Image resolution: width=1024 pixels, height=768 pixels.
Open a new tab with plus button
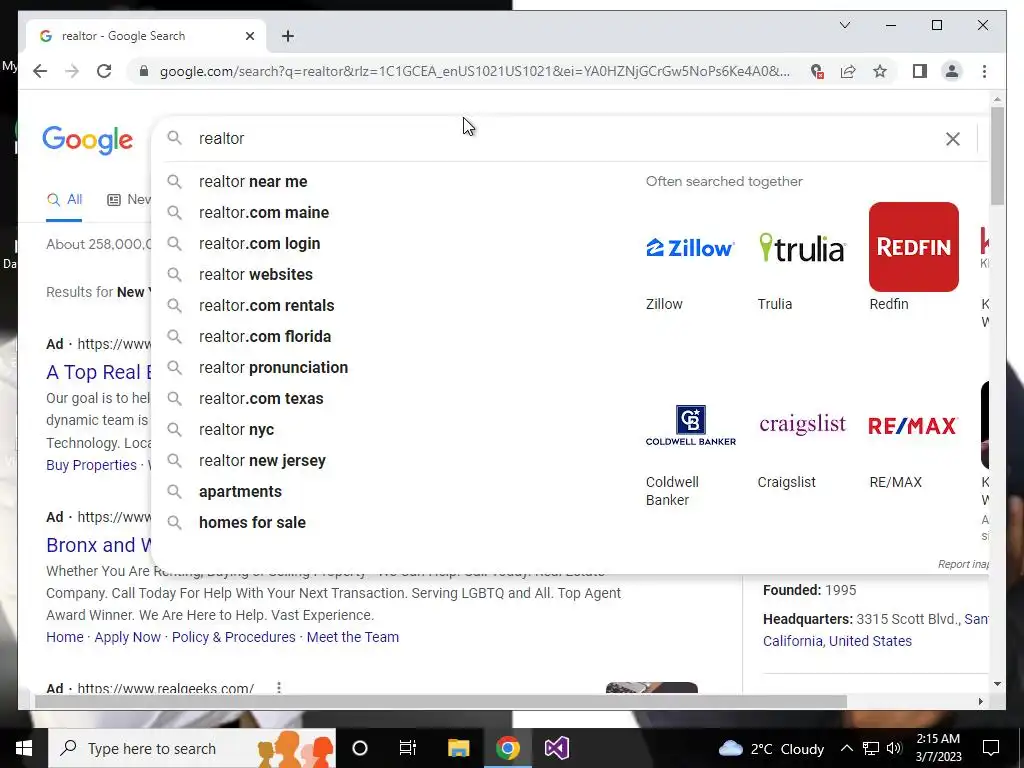287,36
